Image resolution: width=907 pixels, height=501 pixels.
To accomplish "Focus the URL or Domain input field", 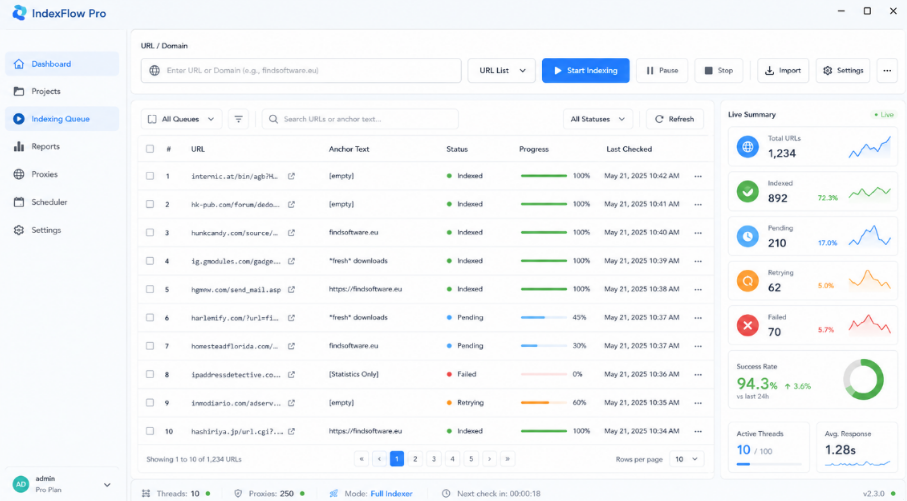I will (301, 71).
